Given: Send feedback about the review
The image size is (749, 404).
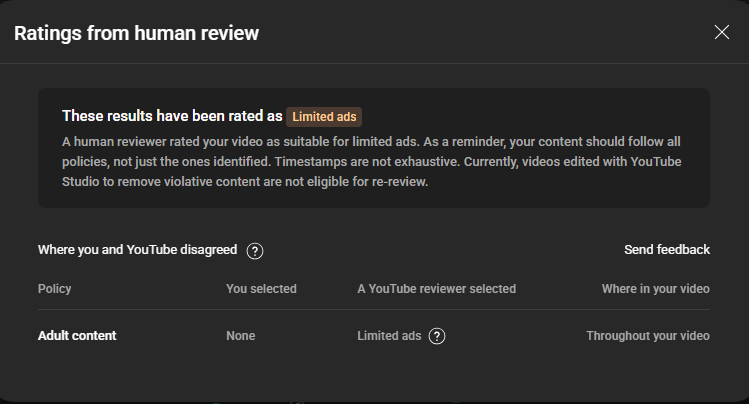Looking at the screenshot, I should pyautogui.click(x=667, y=250).
